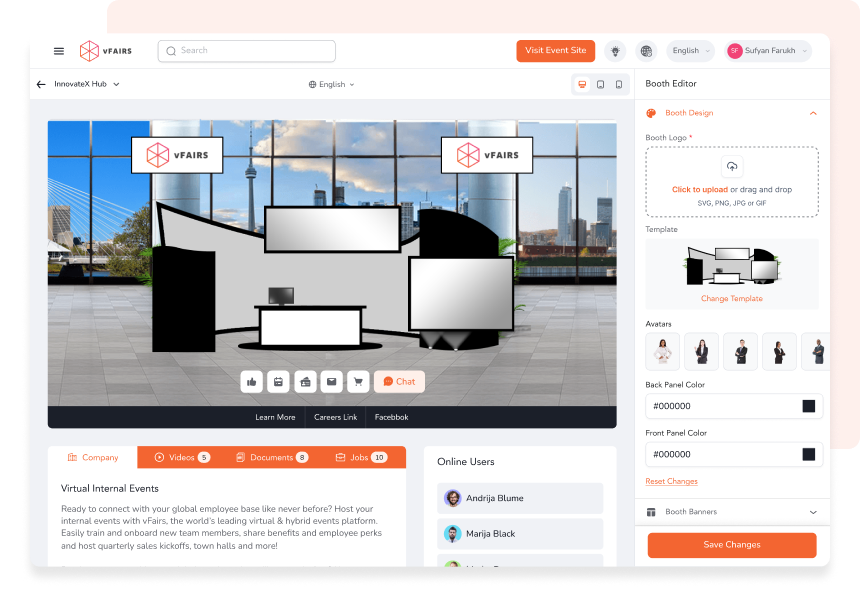Click the Reset Changes link
The image size is (860, 600).
click(x=671, y=482)
